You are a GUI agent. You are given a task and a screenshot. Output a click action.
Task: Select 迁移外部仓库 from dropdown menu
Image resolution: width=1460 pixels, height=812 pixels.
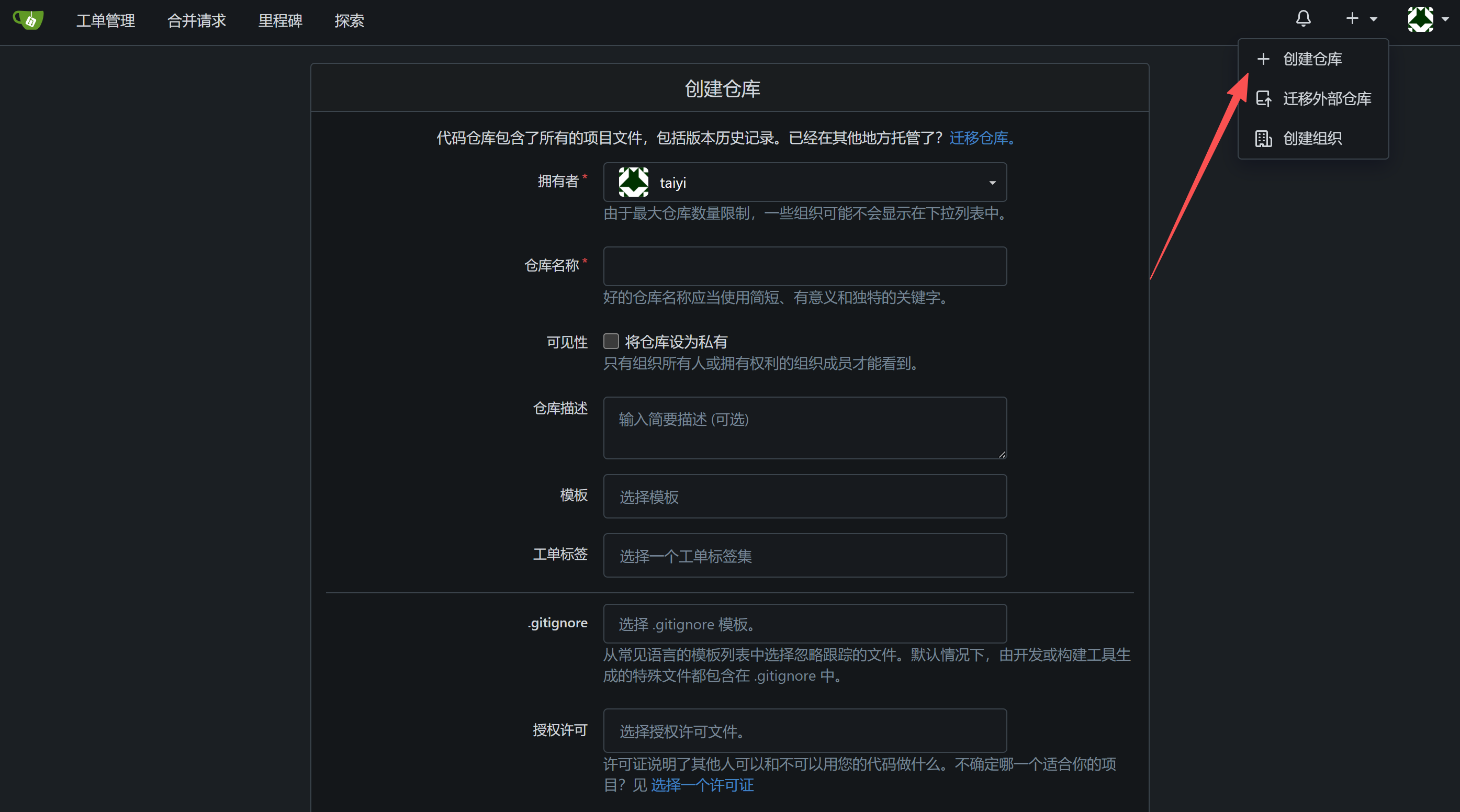[1326, 98]
